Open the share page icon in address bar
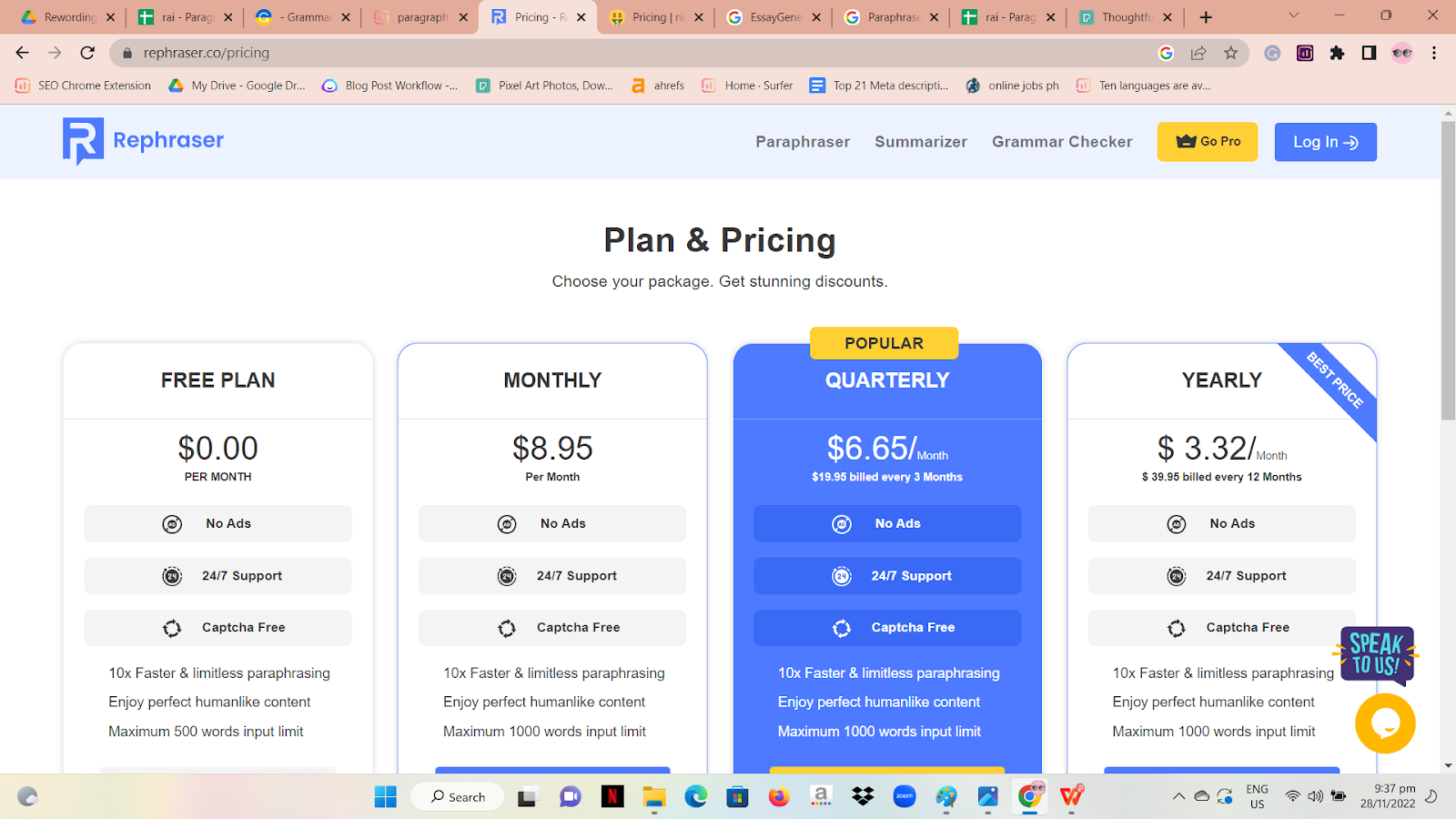This screenshot has width=1456, height=819. coord(1198,53)
